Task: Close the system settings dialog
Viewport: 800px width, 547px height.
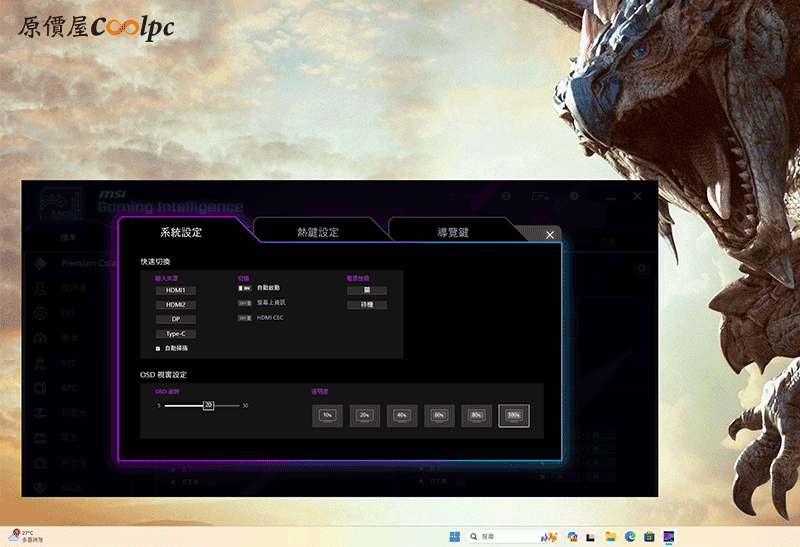Action: [x=549, y=235]
